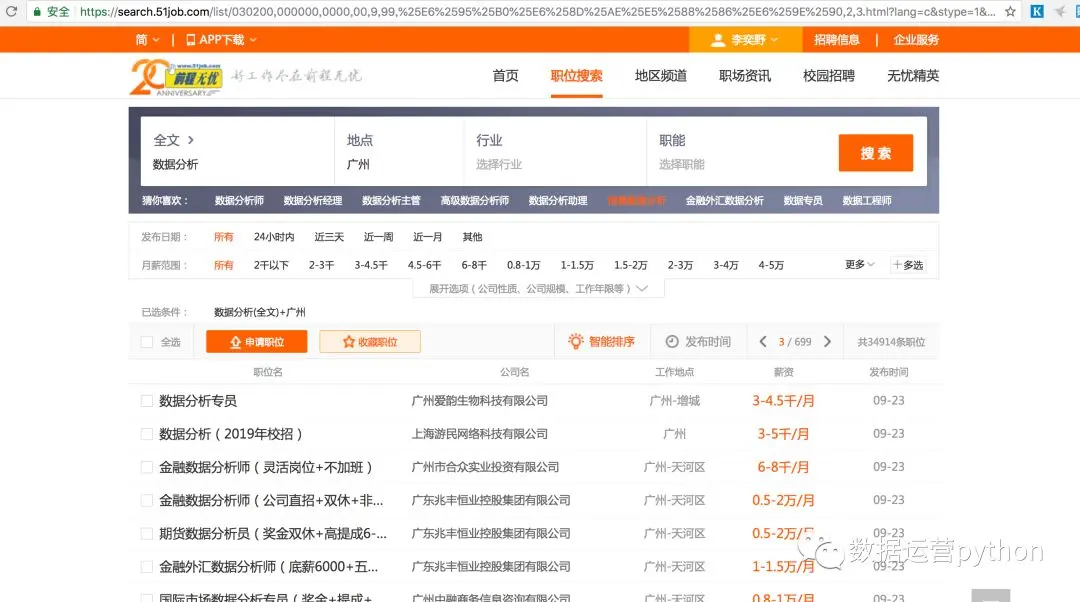Expand the APP下载 dropdown menu
This screenshot has width=1080, height=602.
(253, 40)
